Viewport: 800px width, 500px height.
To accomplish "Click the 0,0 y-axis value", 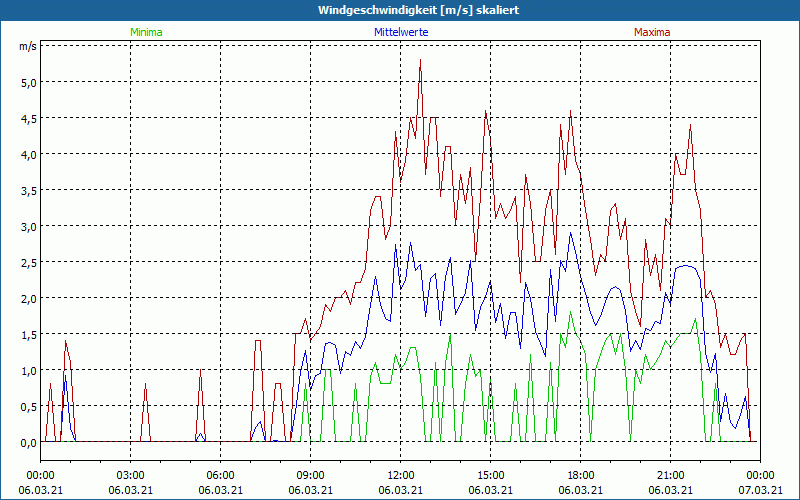I will 29,442.
